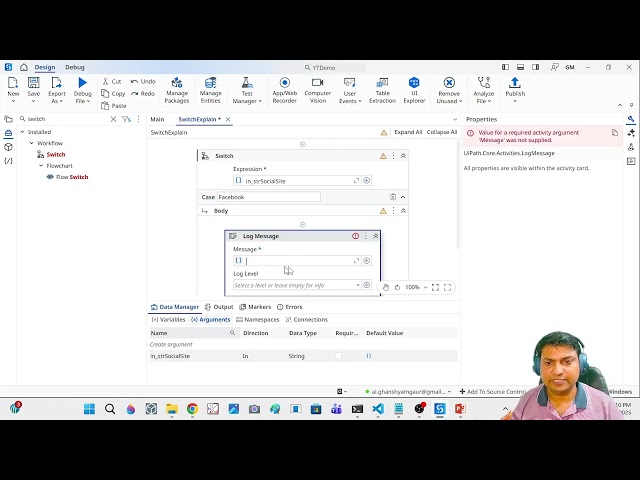Open the Project panel icon
Screen dimensions: 640x480
pyautogui.click(x=8, y=119)
